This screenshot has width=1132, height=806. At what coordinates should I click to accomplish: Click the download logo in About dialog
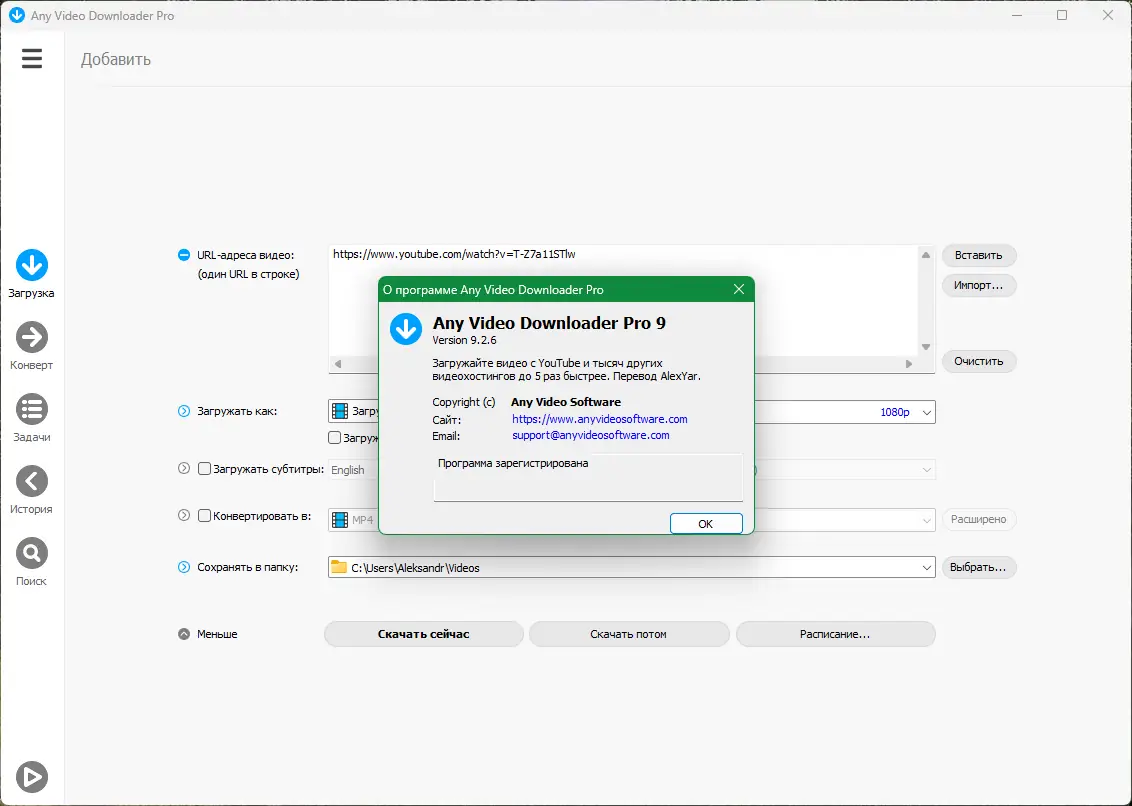(x=406, y=329)
